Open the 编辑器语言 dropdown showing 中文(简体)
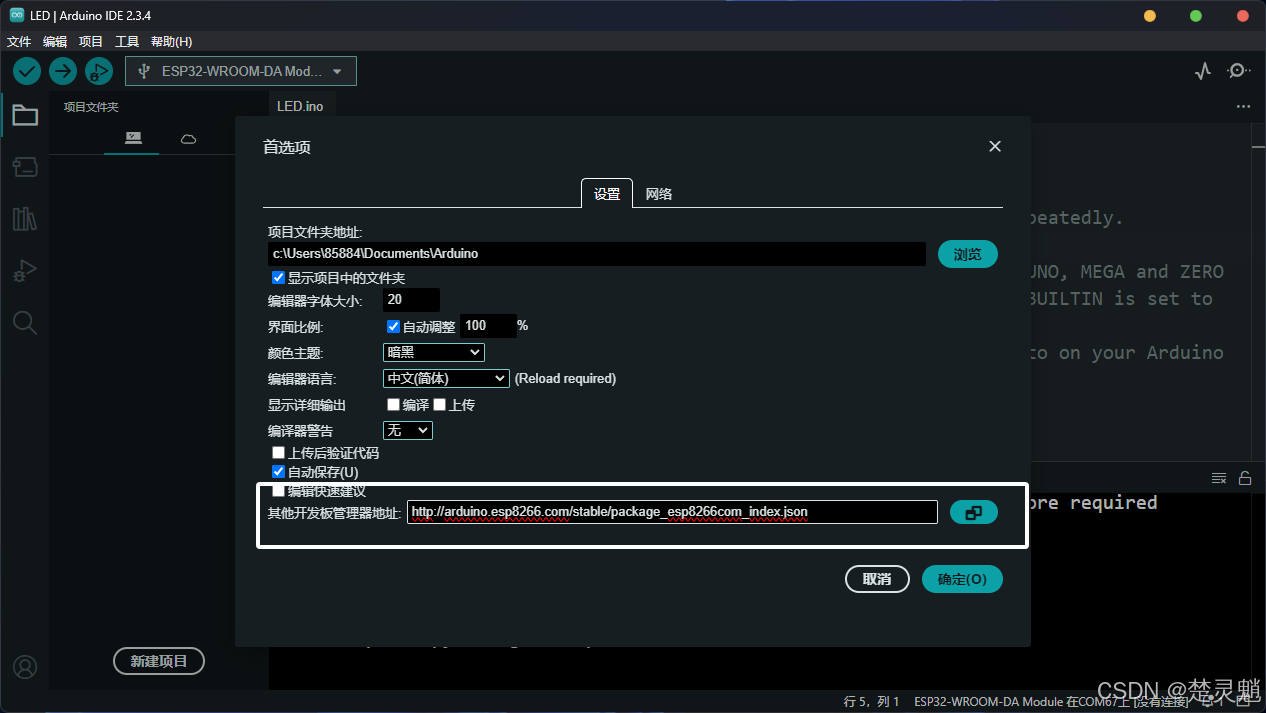 click(x=447, y=378)
